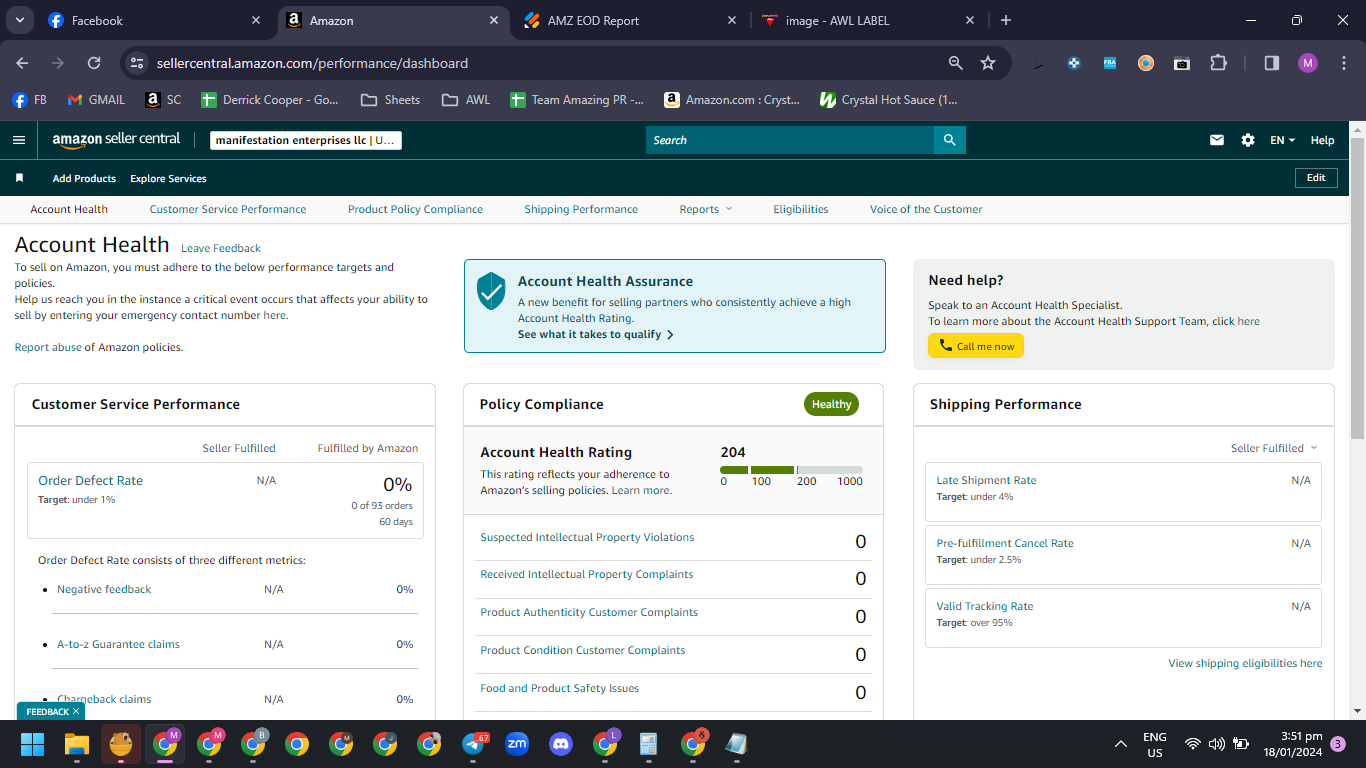The image size is (1366, 768).
Task: Close the FEEDBACK tab widget
Action: pyautogui.click(x=76, y=712)
